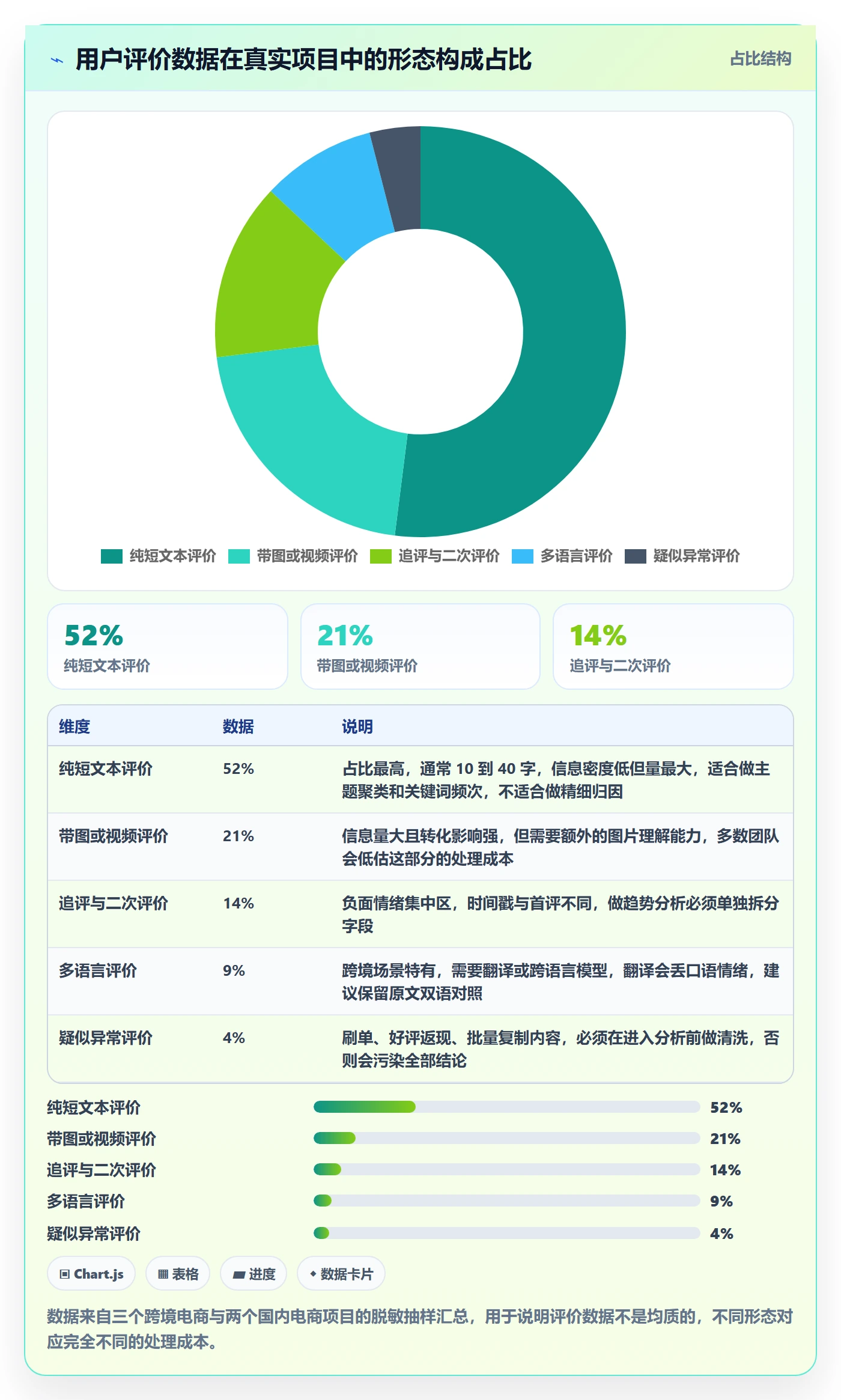
Task: Click the 带图或视频评价 progress bar
Action: click(x=507, y=1138)
